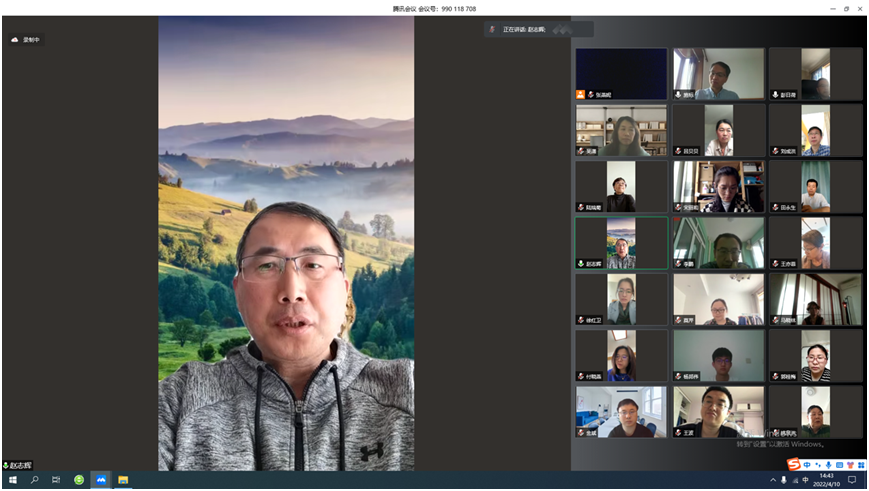
Task: Toggle the taskbar IME language indicator
Action: coord(805,480)
